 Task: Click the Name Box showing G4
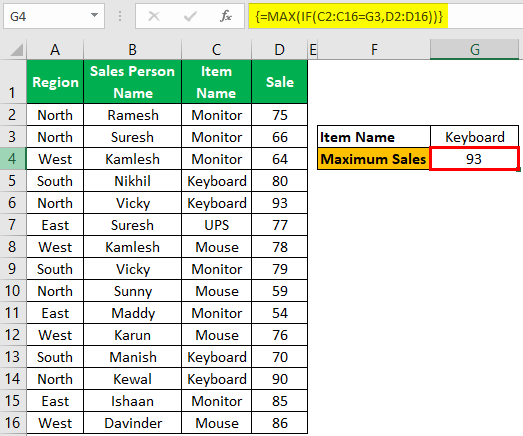coord(54,16)
